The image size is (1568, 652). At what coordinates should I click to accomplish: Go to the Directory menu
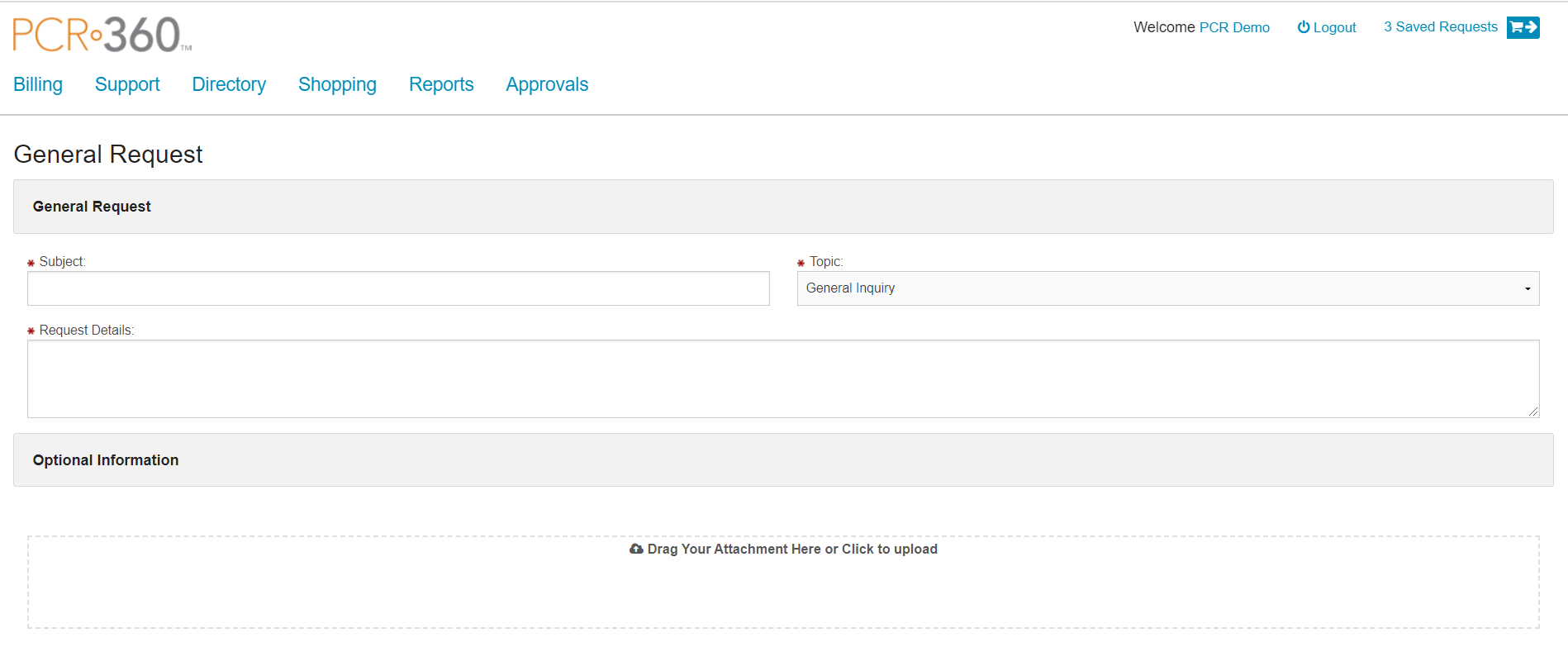tap(229, 84)
